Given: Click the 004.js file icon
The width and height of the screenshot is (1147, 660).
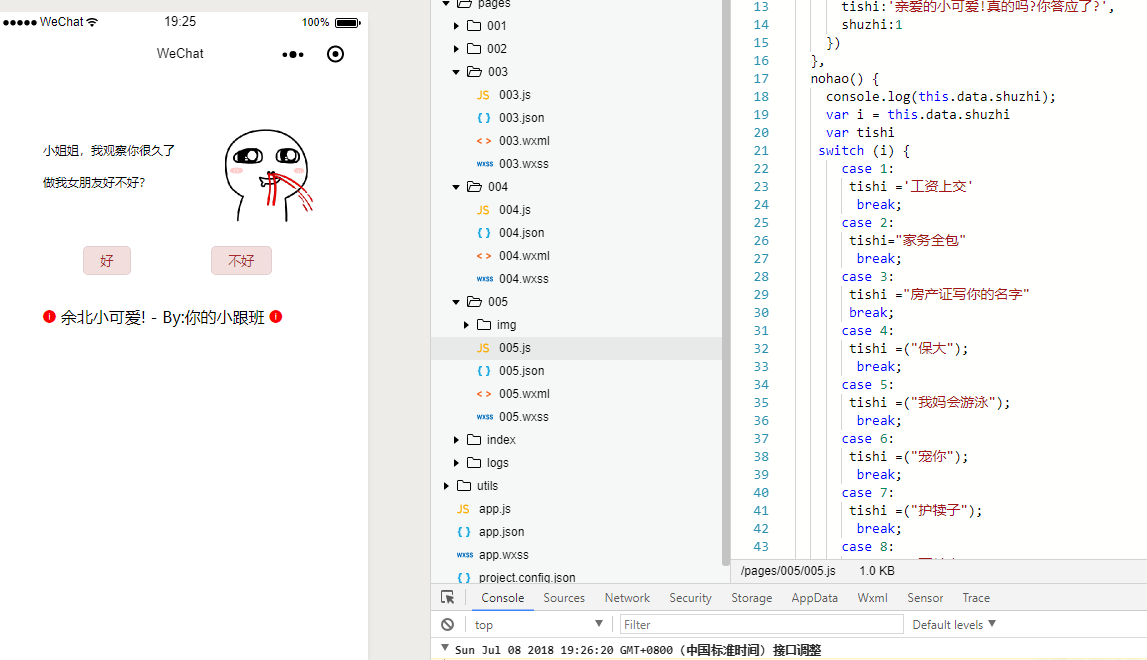Looking at the screenshot, I should pos(483,210).
